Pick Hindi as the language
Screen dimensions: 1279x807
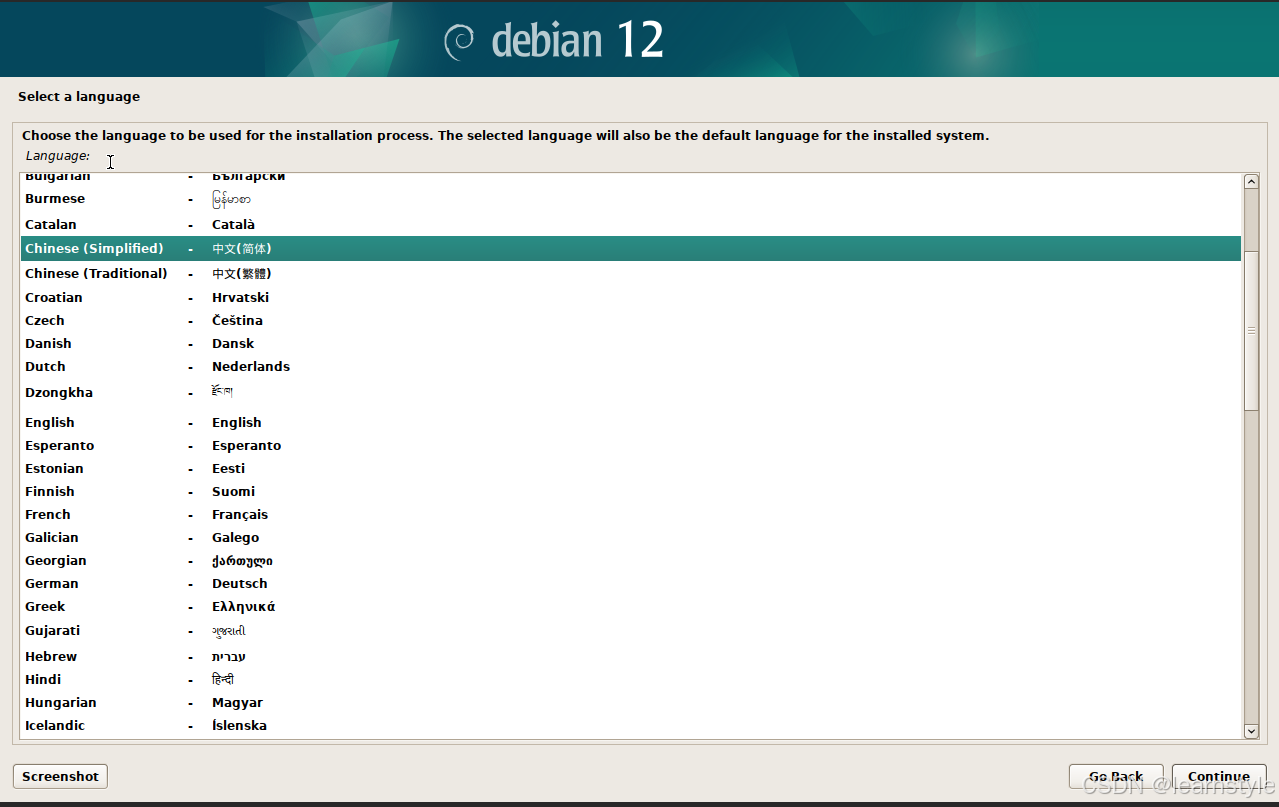(x=631, y=679)
